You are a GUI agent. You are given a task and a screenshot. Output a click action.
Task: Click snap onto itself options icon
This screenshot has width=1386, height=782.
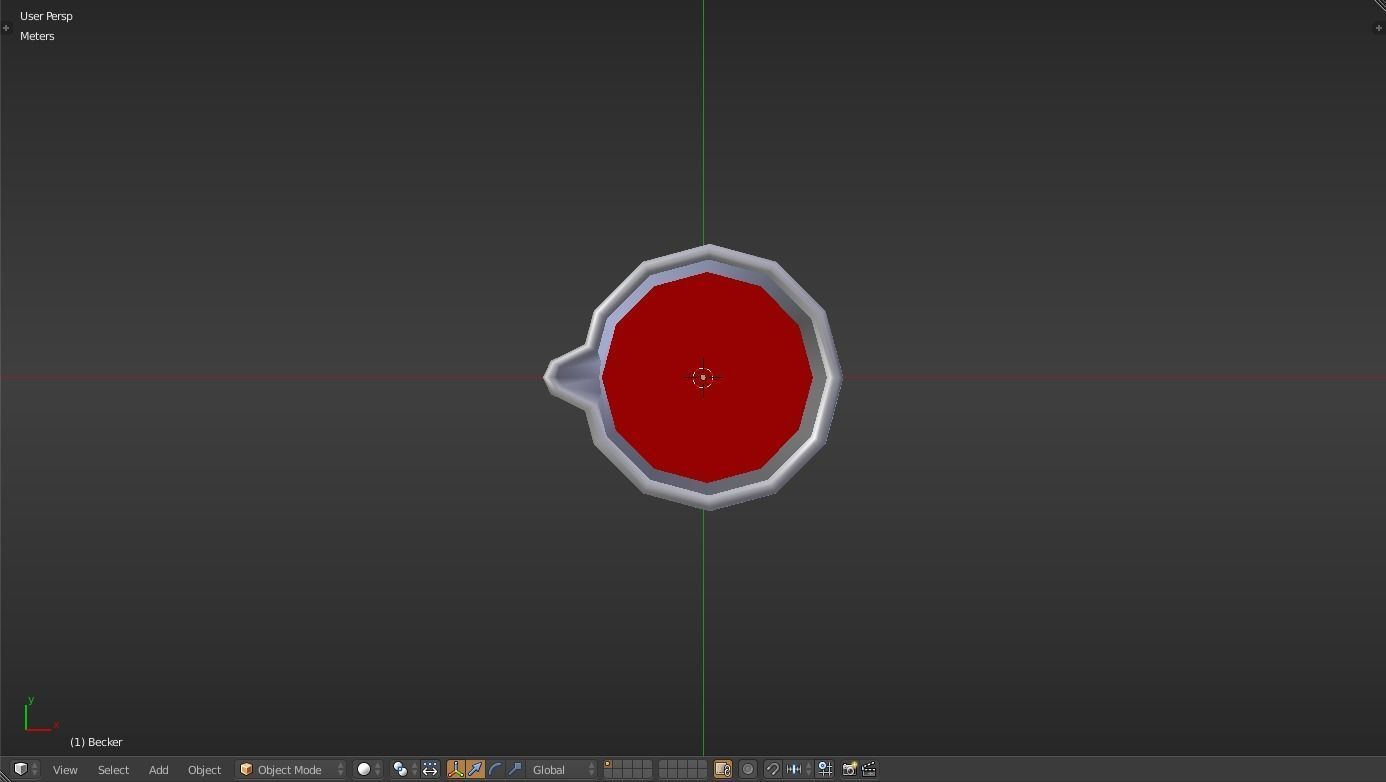point(825,769)
